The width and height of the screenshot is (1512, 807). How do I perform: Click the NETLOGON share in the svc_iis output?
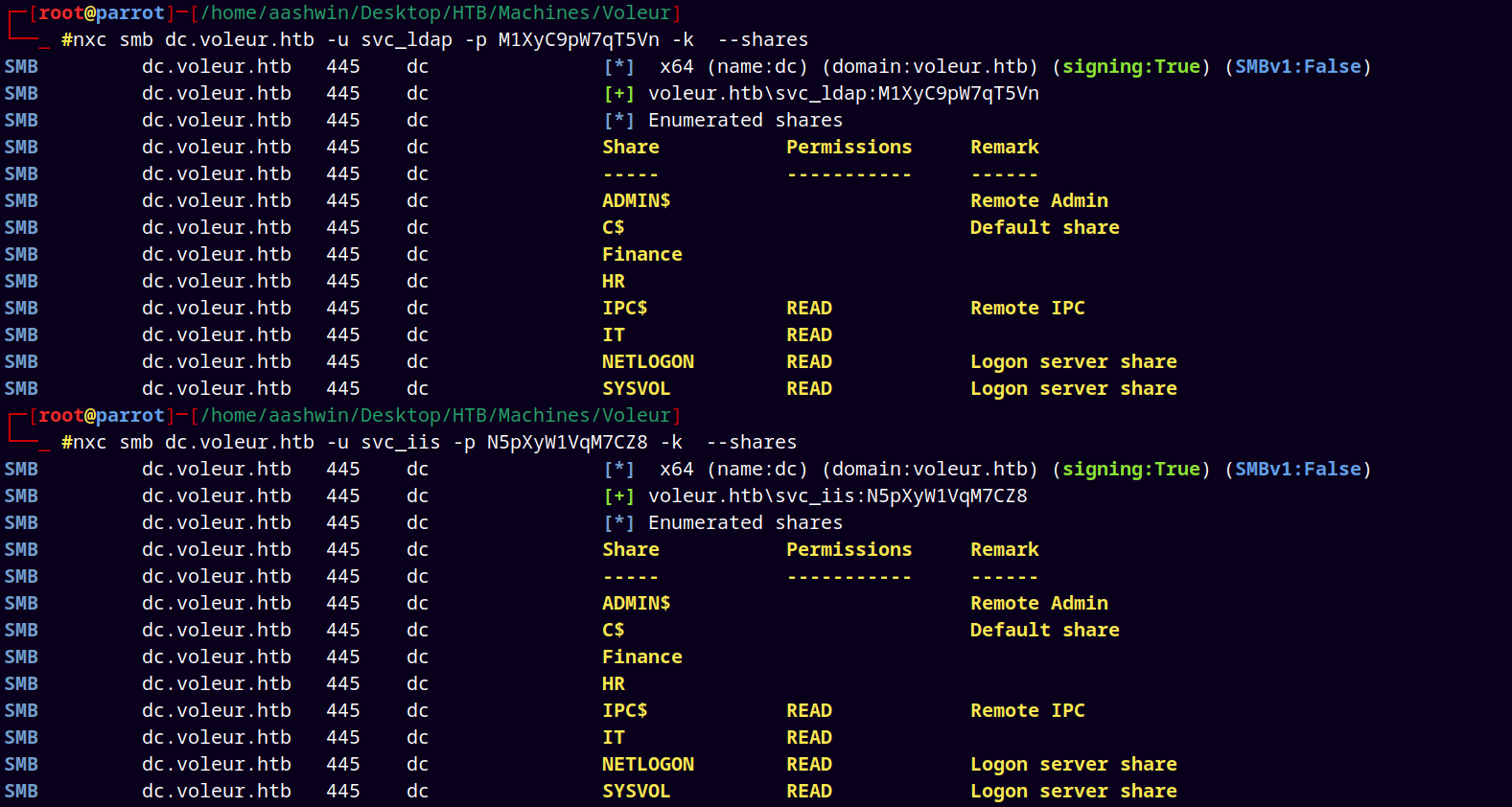(648, 765)
